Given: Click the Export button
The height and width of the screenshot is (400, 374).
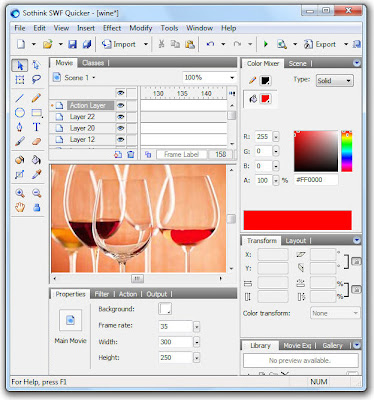Looking at the screenshot, I should 321,44.
